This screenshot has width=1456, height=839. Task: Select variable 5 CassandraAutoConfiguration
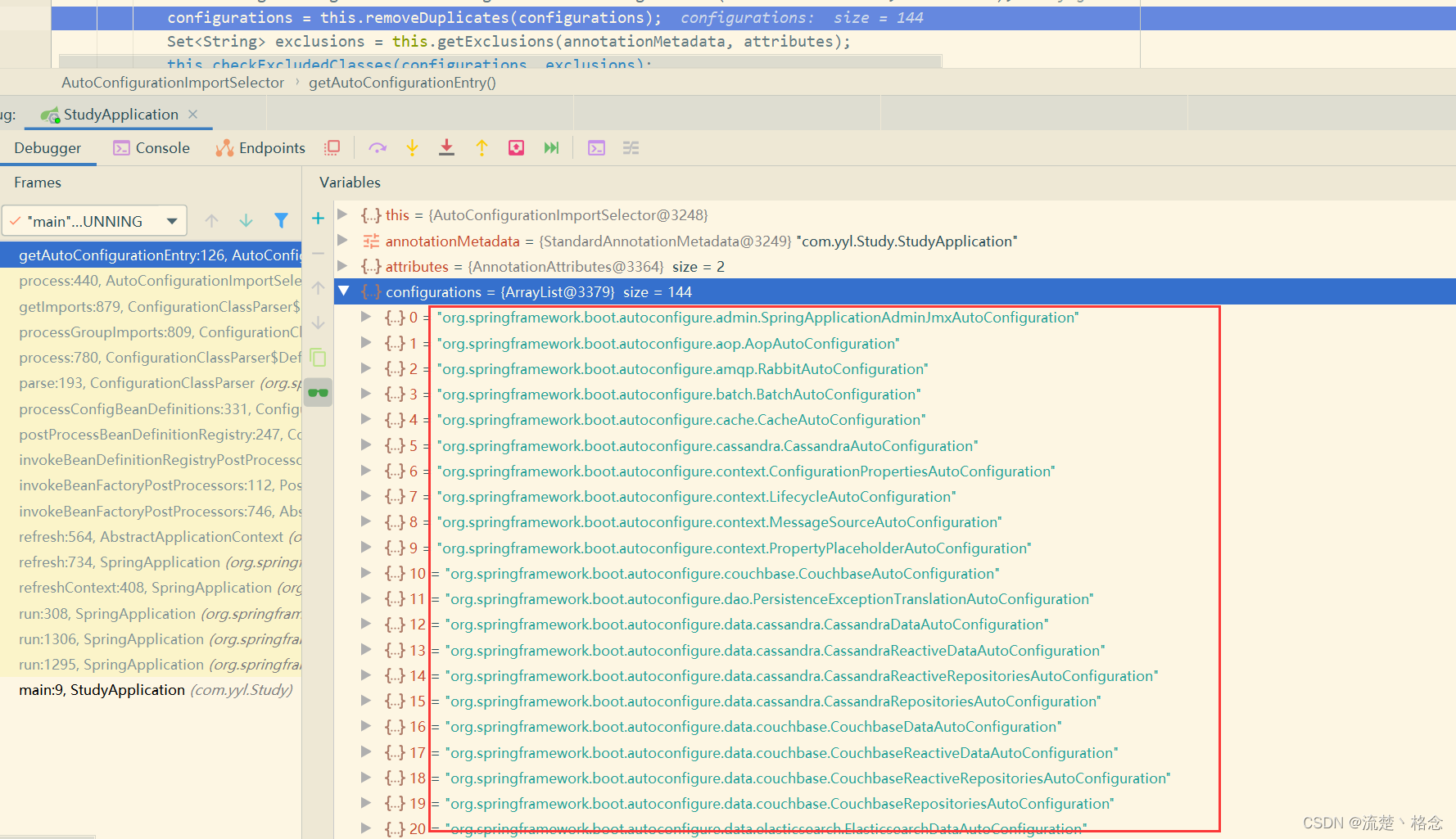[894, 445]
